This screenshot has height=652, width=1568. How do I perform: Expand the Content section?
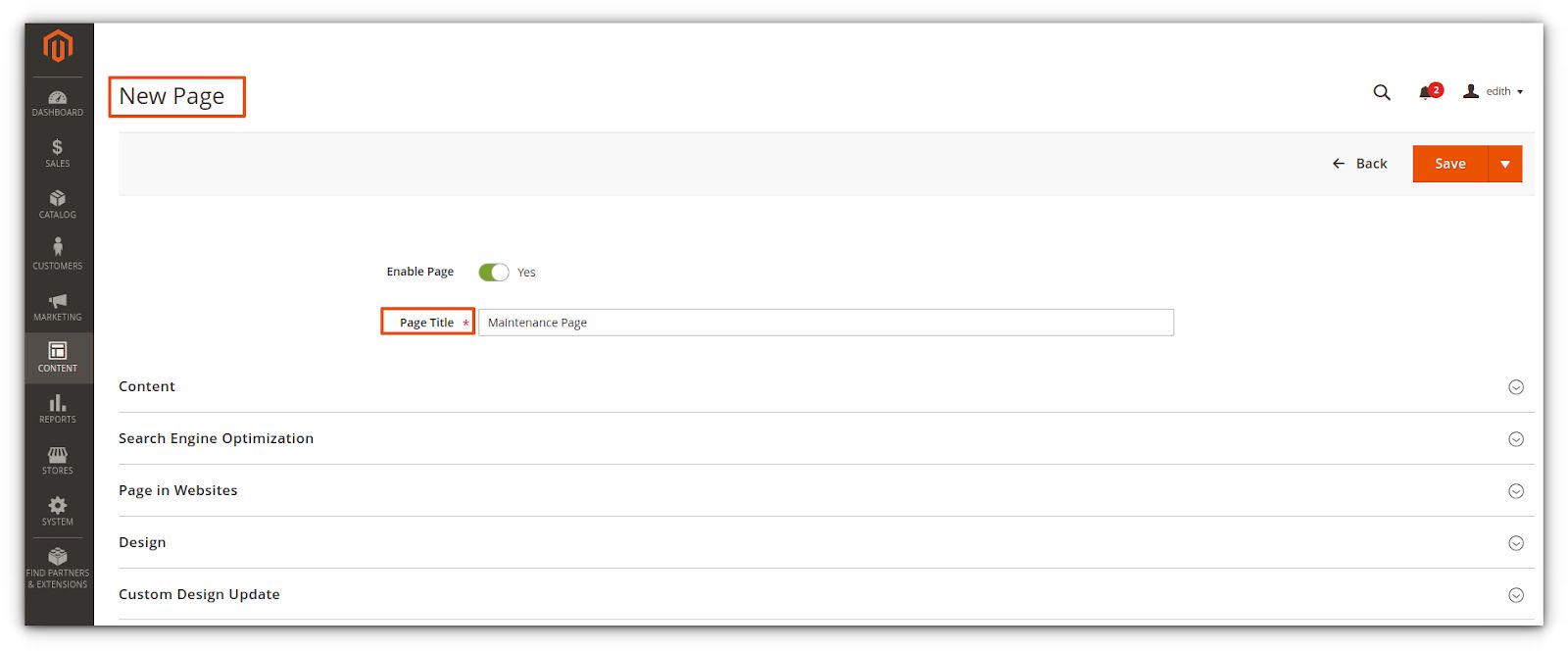(x=1515, y=387)
